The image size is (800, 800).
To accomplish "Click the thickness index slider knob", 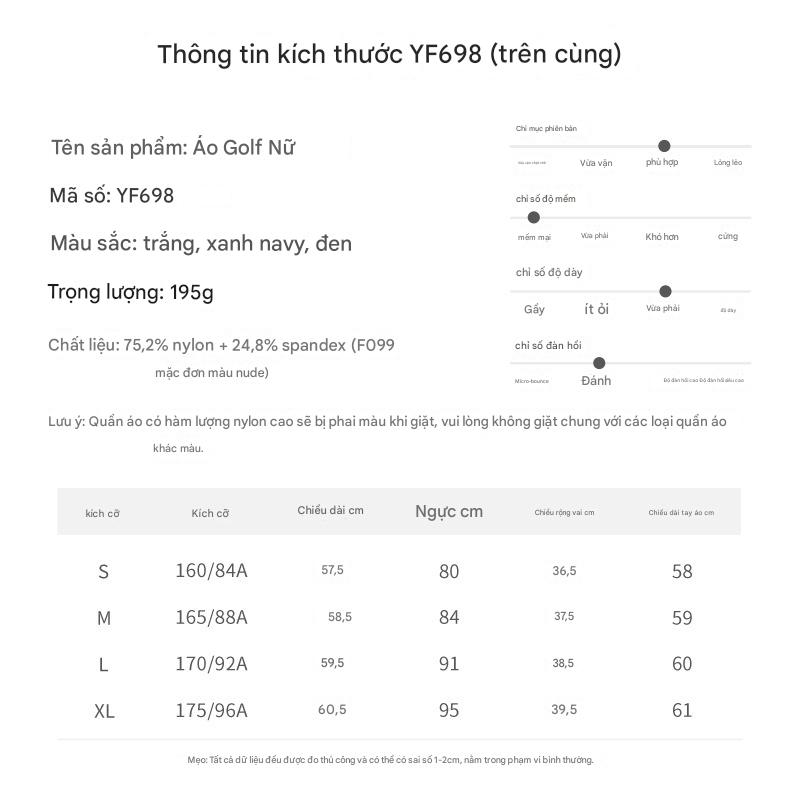I will coord(665,291).
